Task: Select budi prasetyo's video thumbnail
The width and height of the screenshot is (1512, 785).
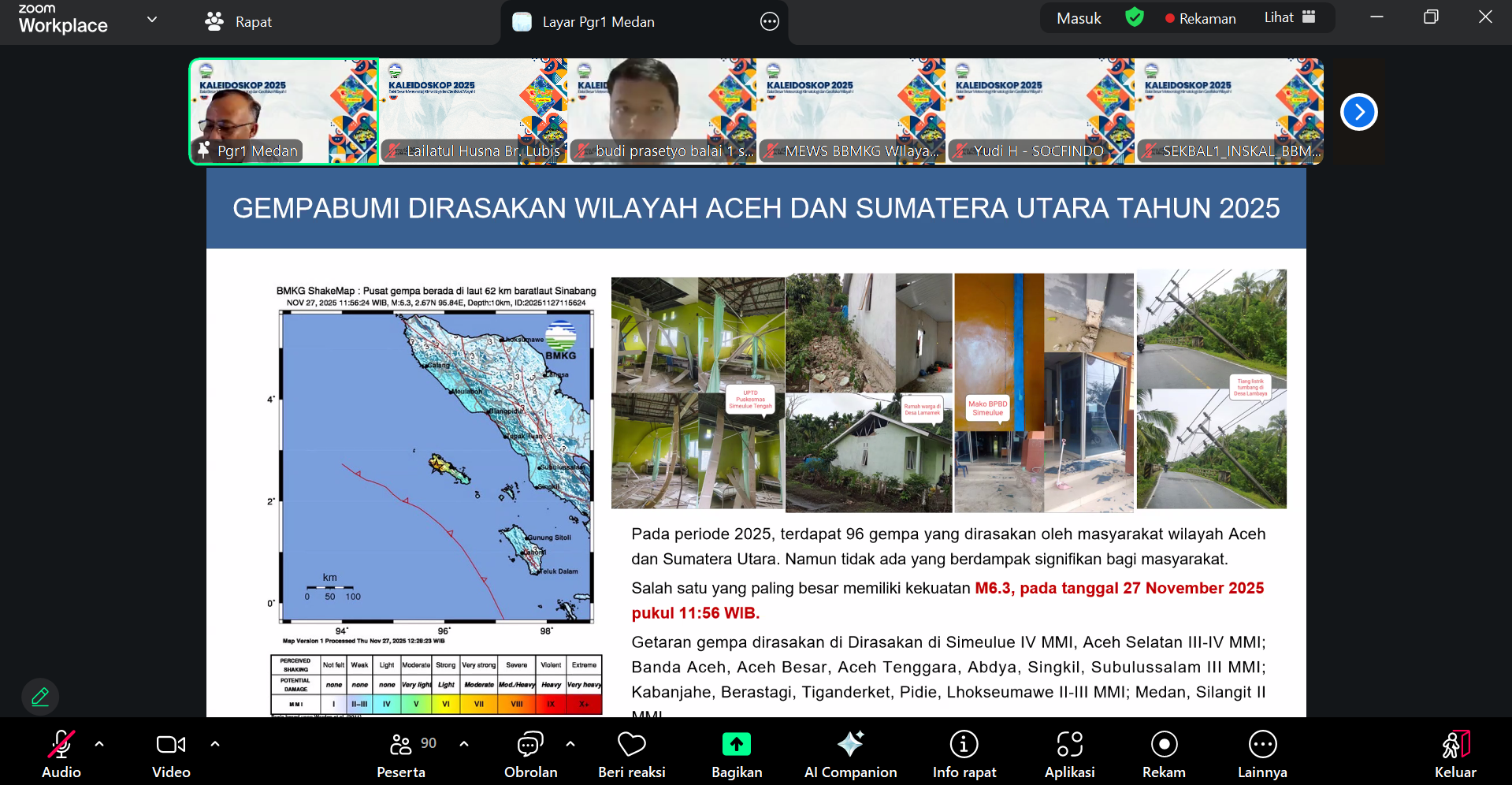Action: pyautogui.click(x=662, y=110)
